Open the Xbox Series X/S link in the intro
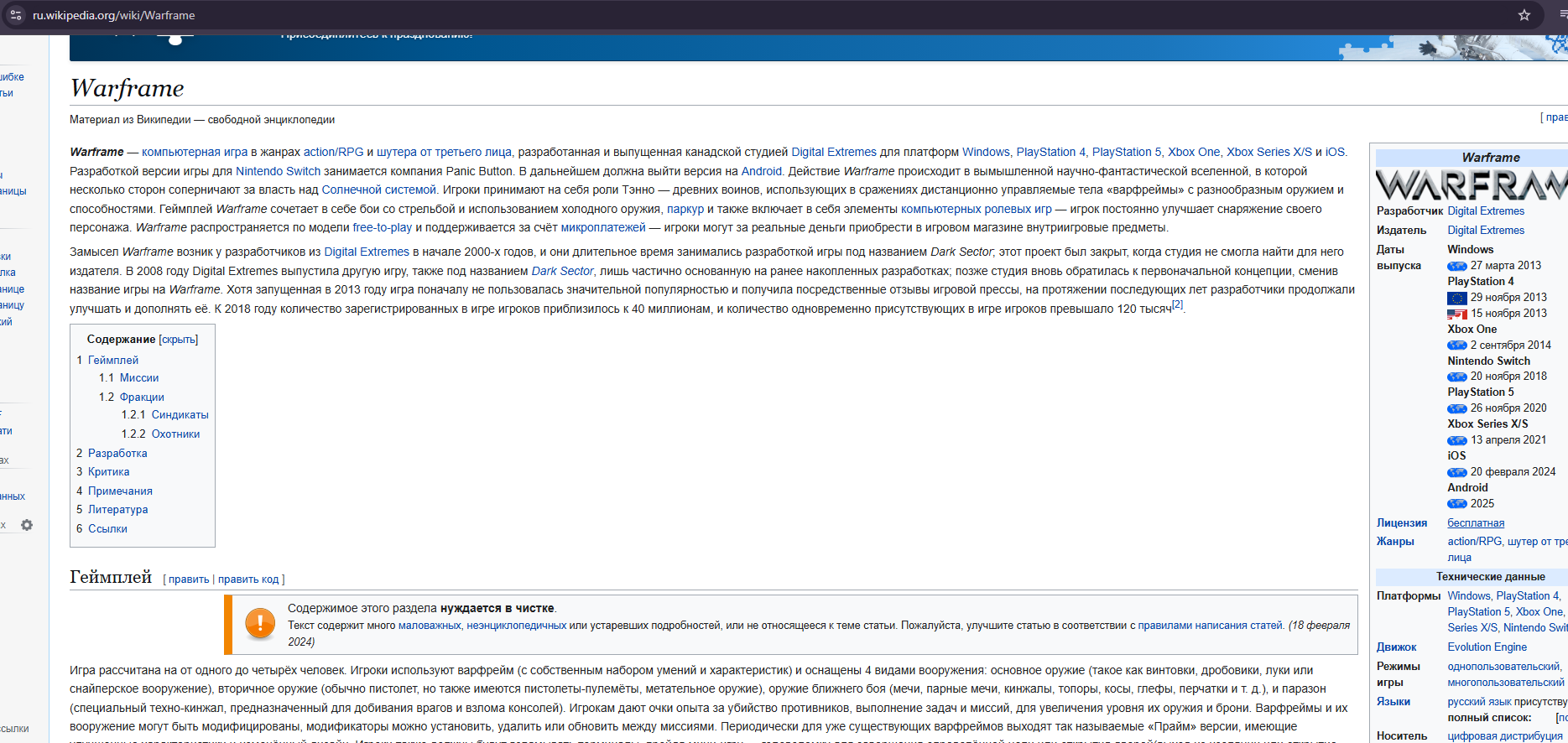This screenshot has height=743, width=1568. 1269,153
